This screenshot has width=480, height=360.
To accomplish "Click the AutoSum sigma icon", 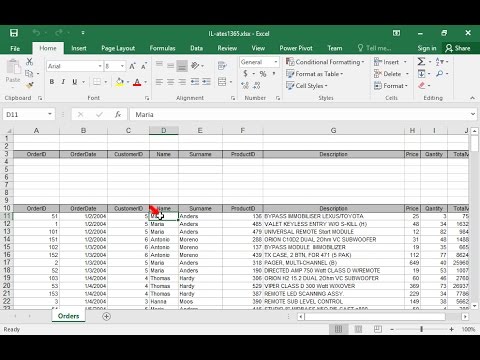I will point(421,62).
